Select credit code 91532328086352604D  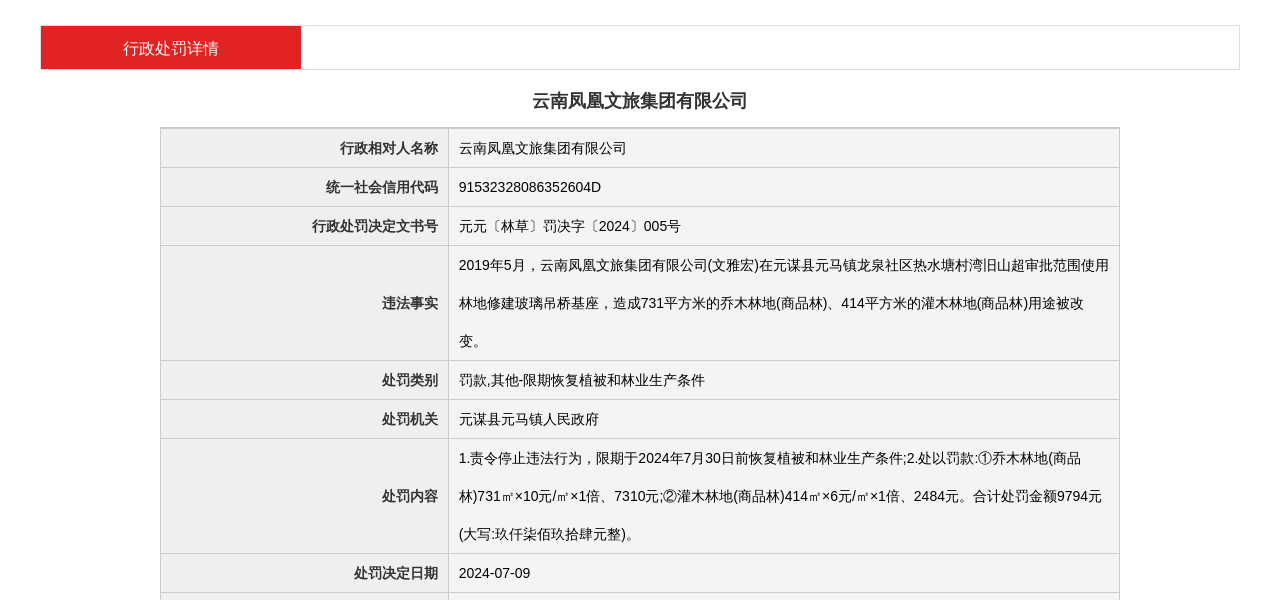(x=530, y=187)
